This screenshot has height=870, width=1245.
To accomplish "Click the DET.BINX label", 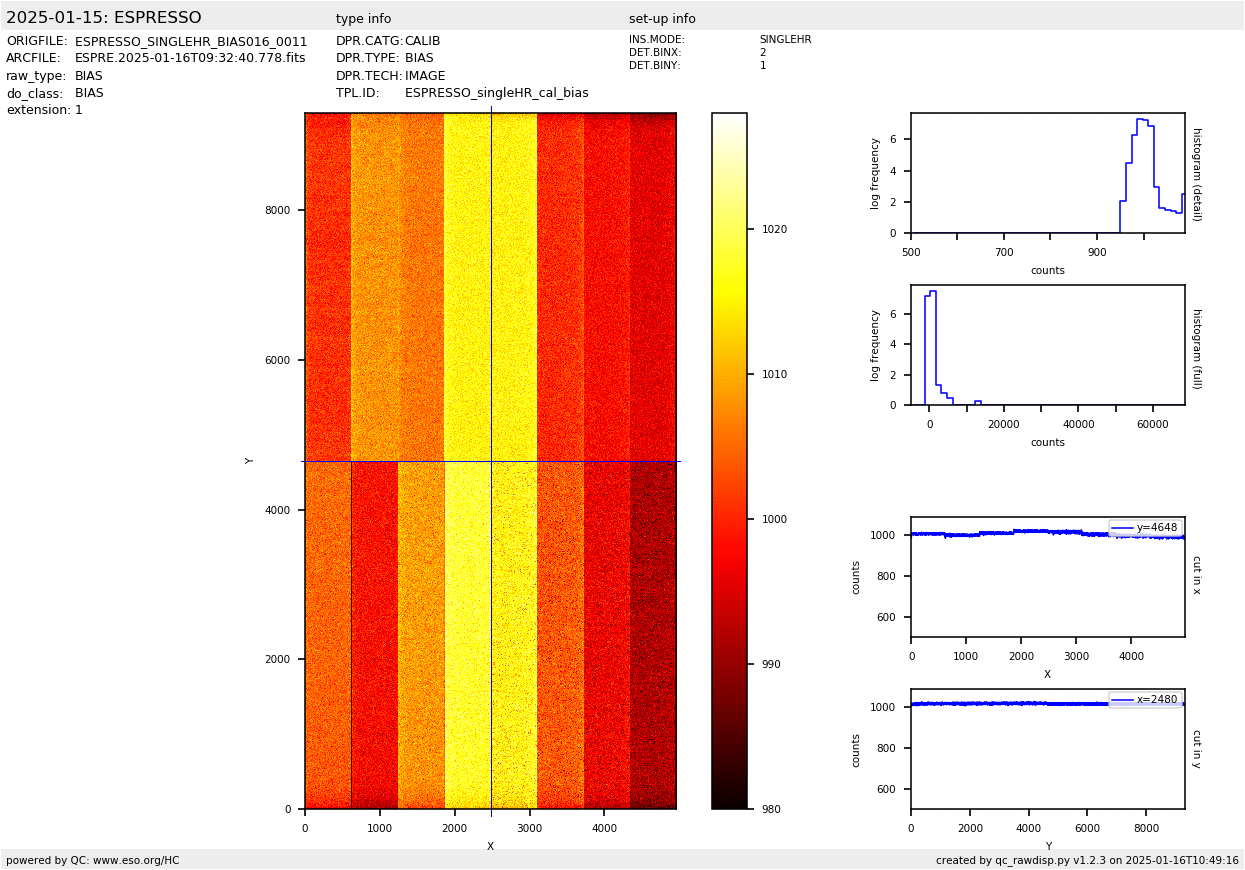I will (x=655, y=53).
